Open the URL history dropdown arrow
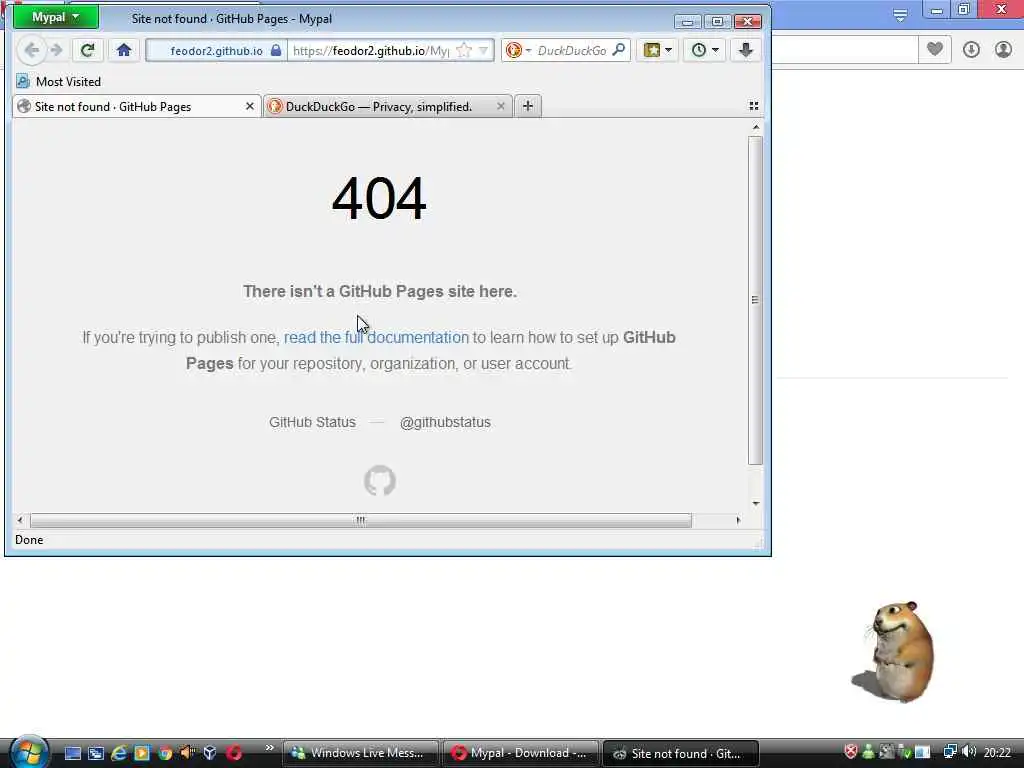Viewport: 1024px width, 768px height. tap(483, 50)
